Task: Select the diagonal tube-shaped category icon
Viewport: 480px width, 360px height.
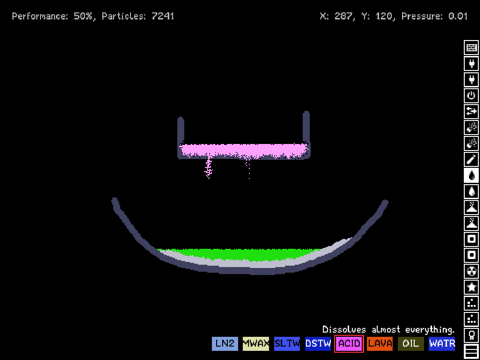Action: tap(471, 159)
